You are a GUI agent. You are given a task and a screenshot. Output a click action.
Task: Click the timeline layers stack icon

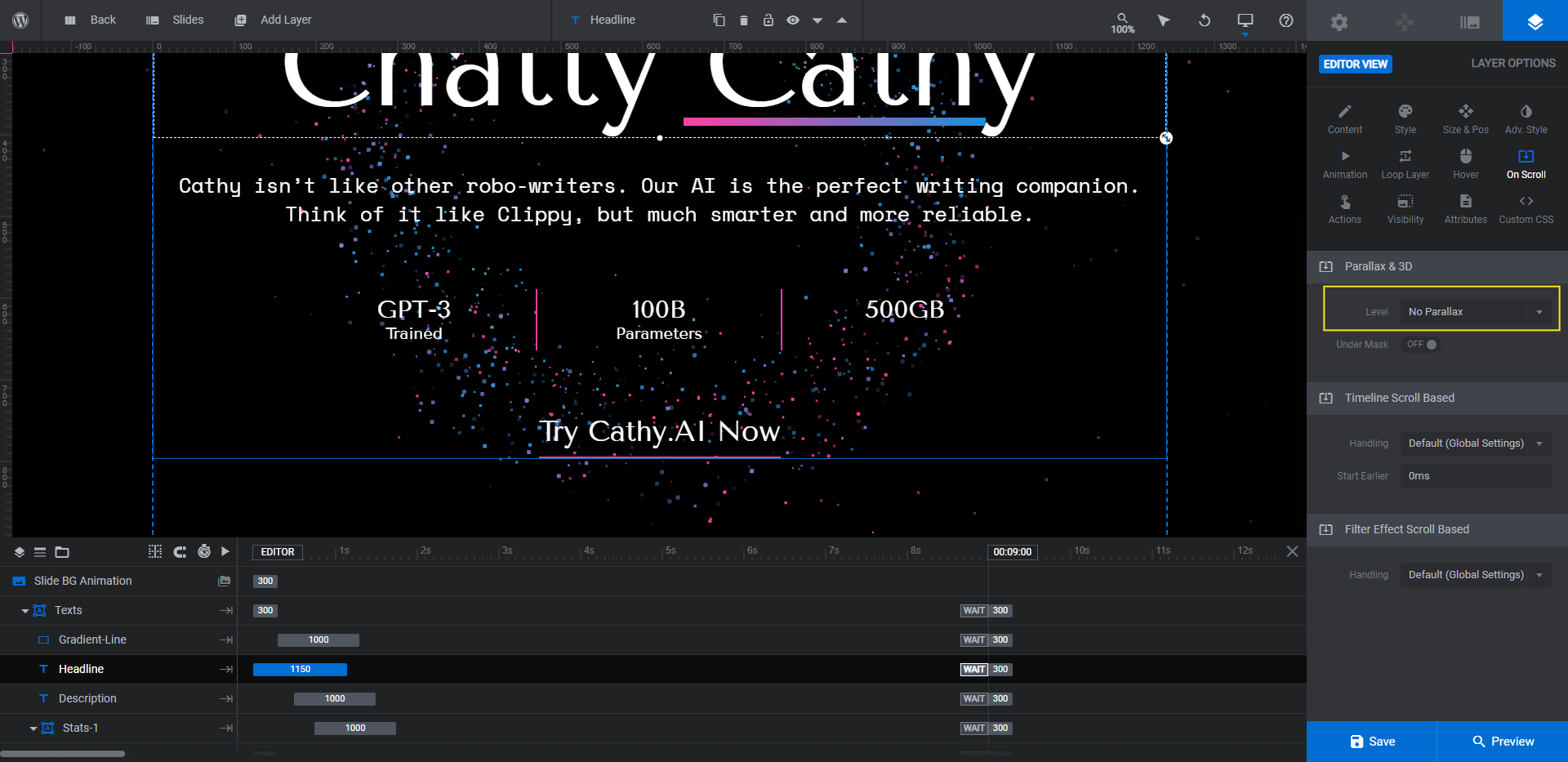click(x=19, y=552)
